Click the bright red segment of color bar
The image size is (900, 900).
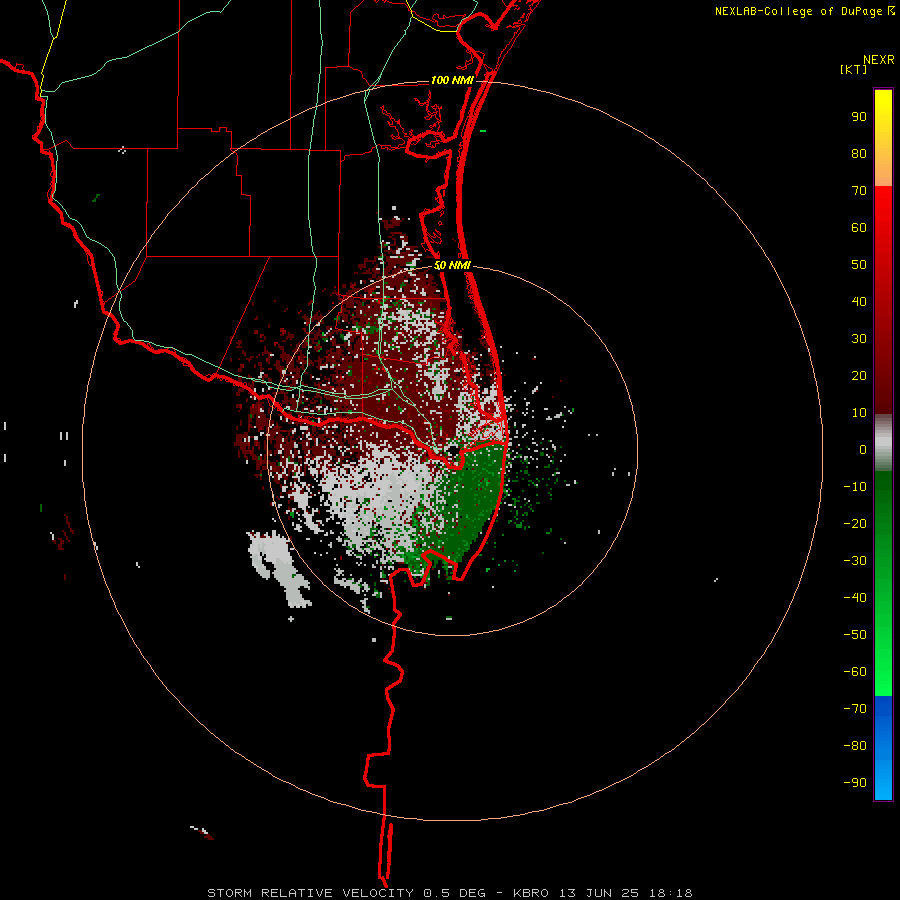(883, 230)
